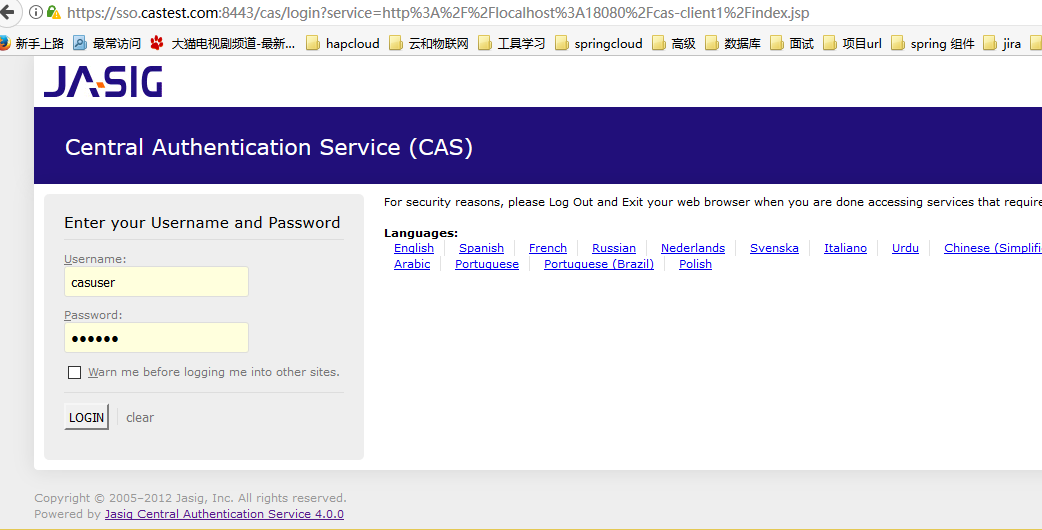The image size is (1042, 530).
Task: Switch language to Portuguese
Action: click(x=486, y=264)
